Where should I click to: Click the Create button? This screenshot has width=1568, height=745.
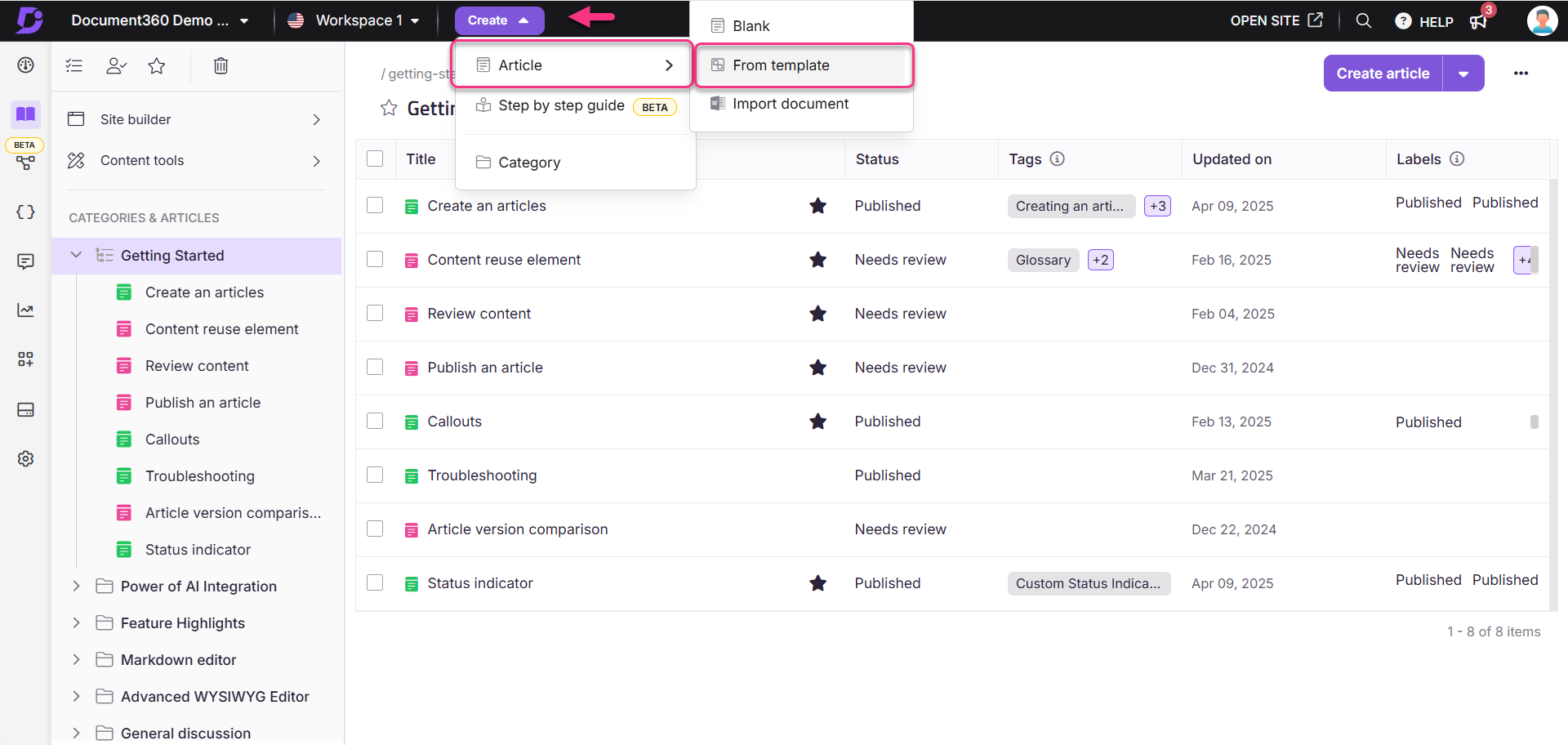(499, 20)
